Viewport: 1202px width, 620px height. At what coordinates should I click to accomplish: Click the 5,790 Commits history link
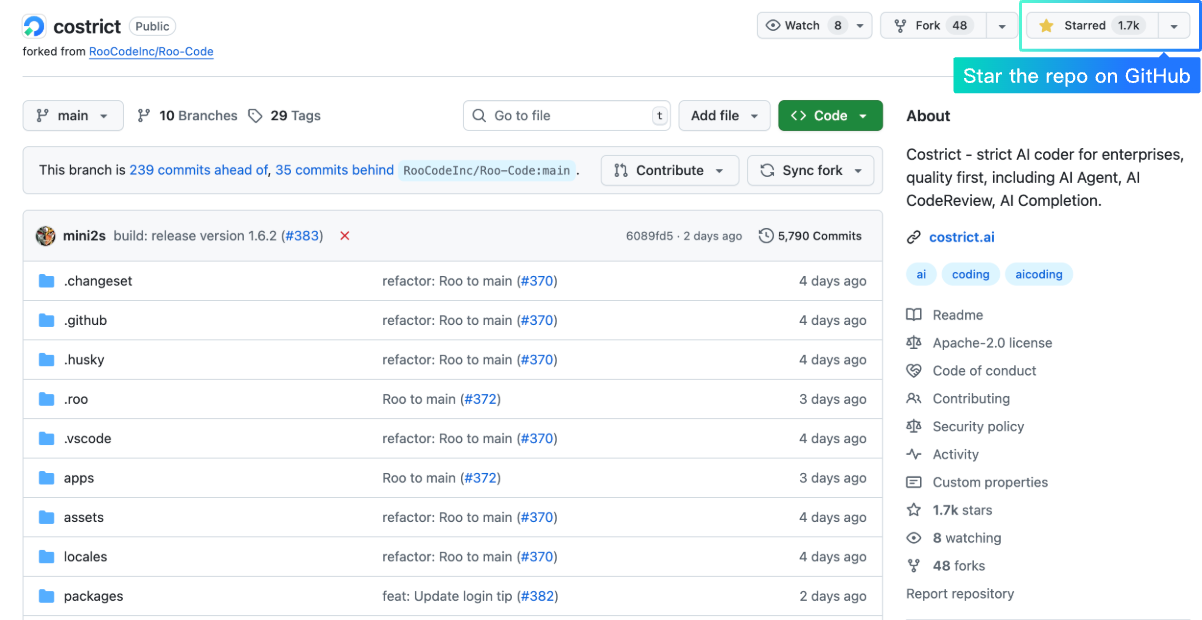pos(810,236)
